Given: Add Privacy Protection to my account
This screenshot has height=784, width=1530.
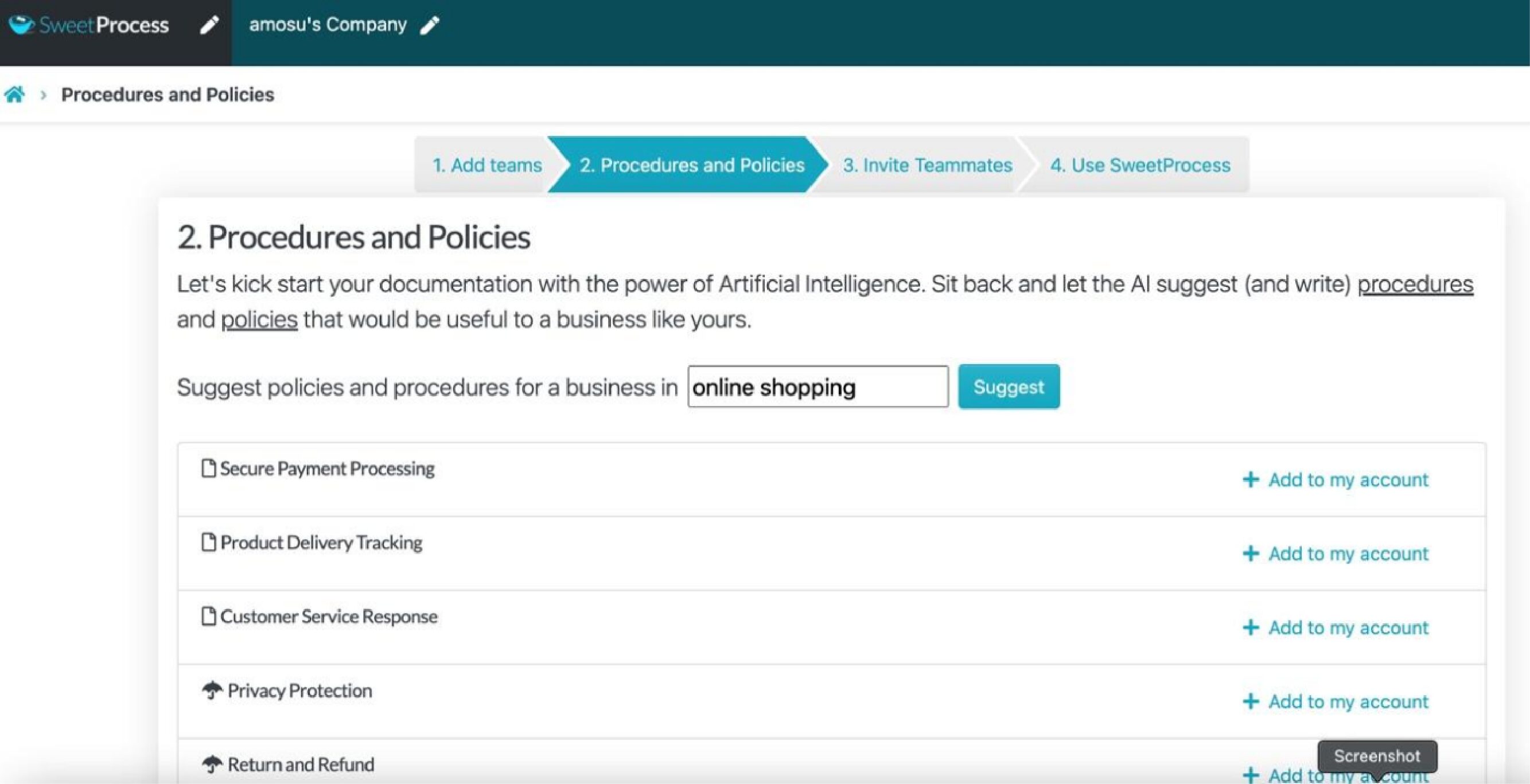Looking at the screenshot, I should point(1335,701).
